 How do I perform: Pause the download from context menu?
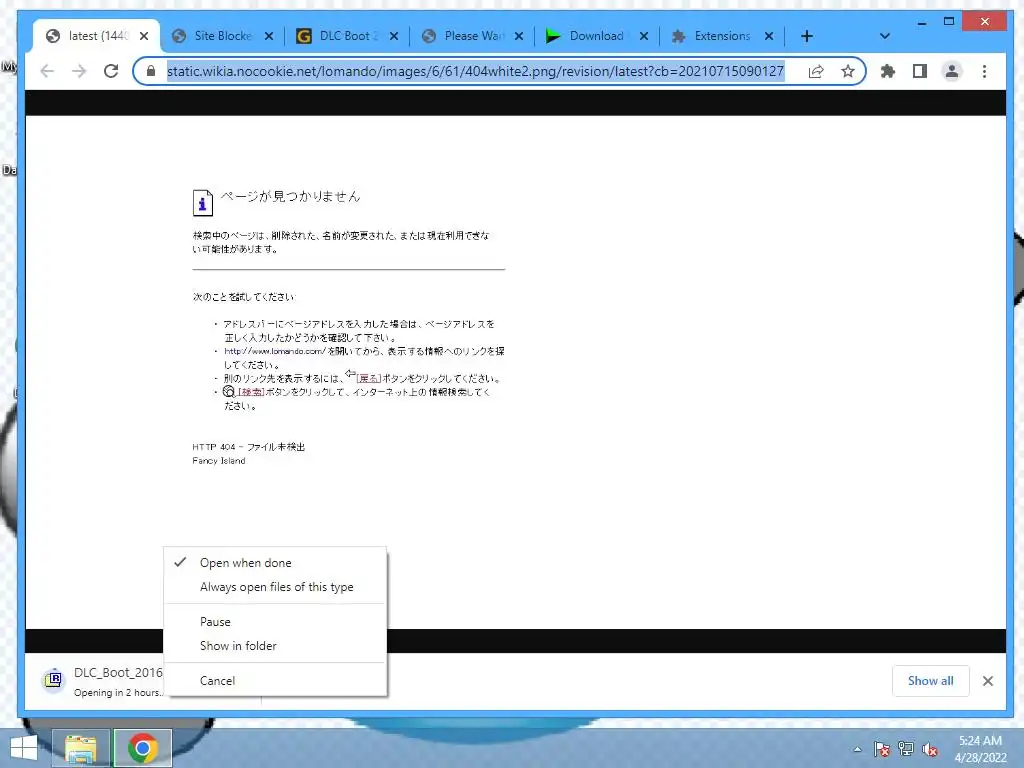coord(275,622)
